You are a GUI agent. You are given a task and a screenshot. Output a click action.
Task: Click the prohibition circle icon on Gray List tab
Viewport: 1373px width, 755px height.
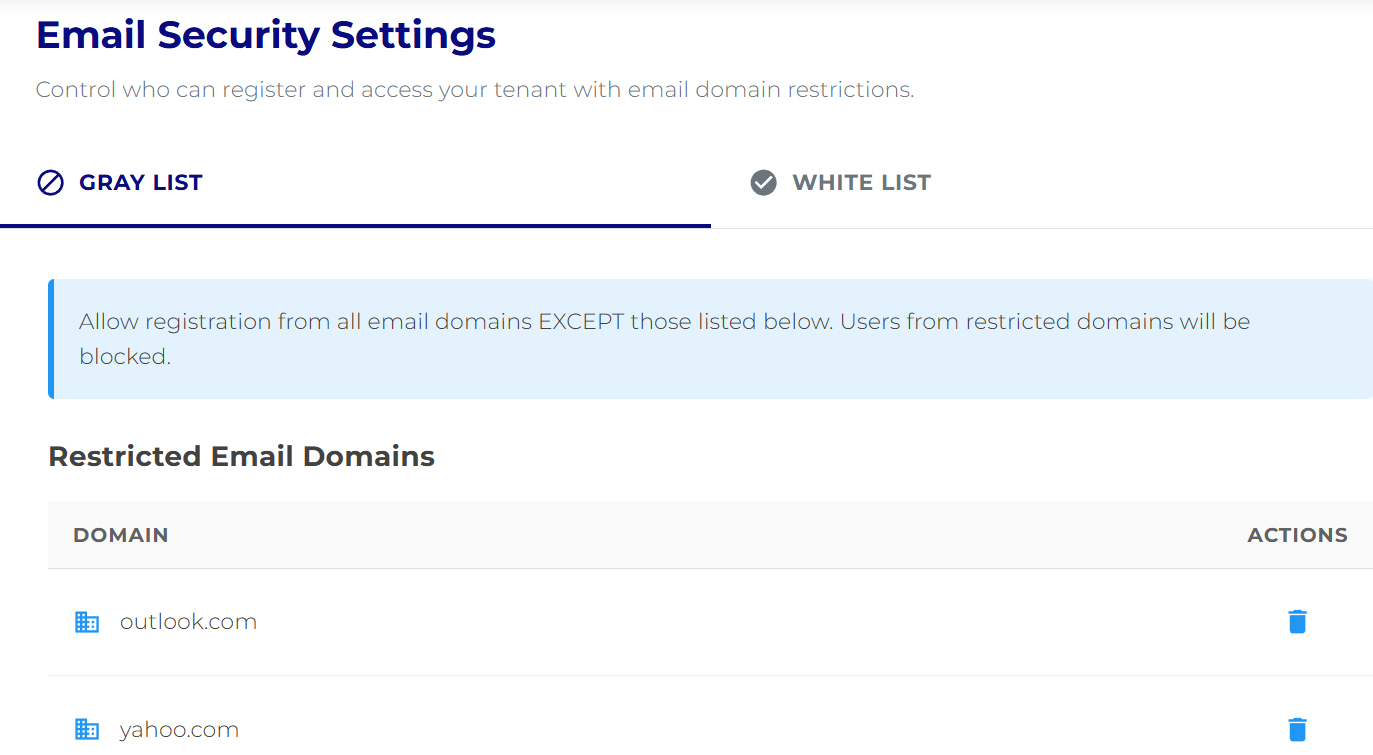[x=49, y=182]
